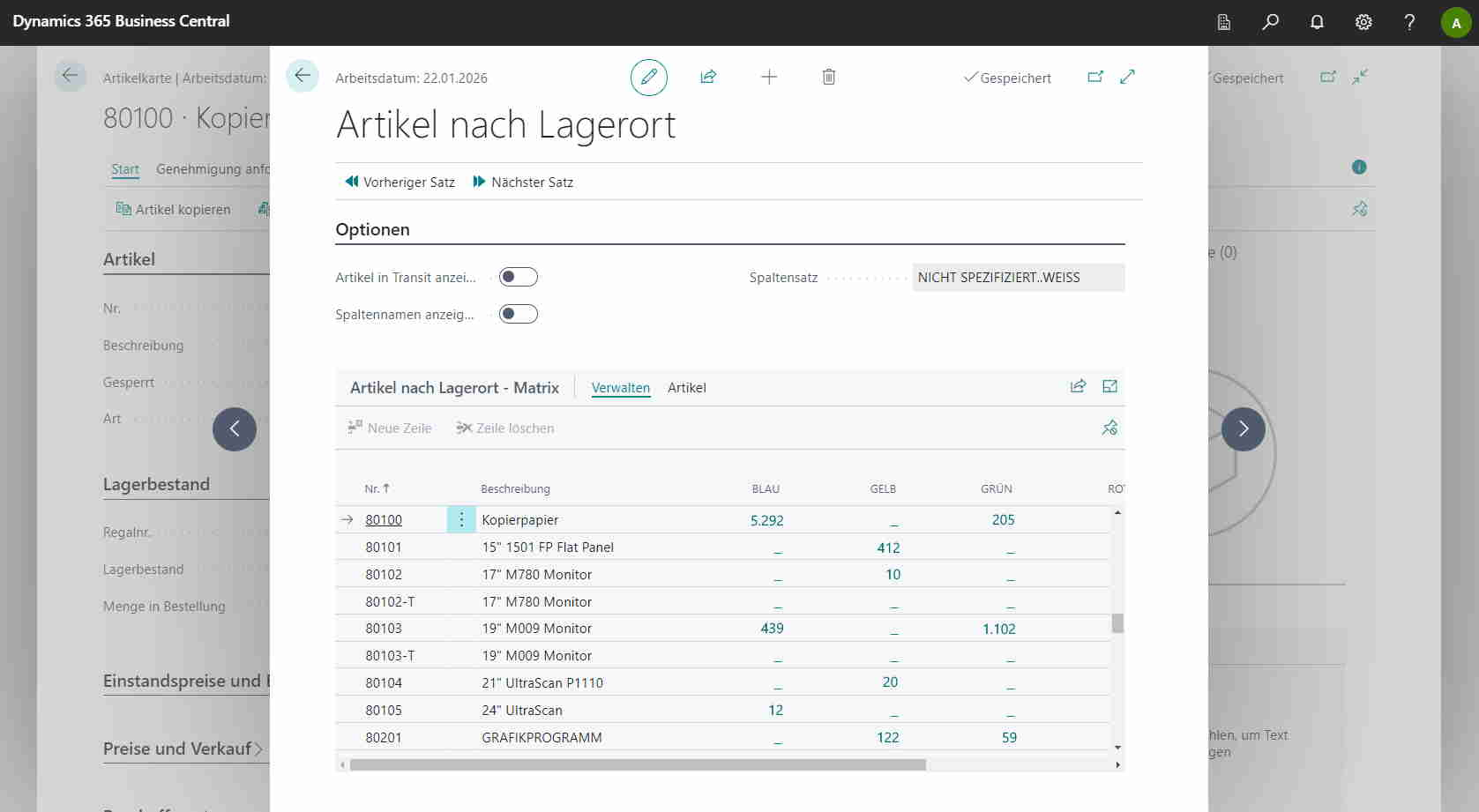Image resolution: width=1479 pixels, height=812 pixels.
Task: Click the GELB column header
Action: pyautogui.click(x=883, y=489)
